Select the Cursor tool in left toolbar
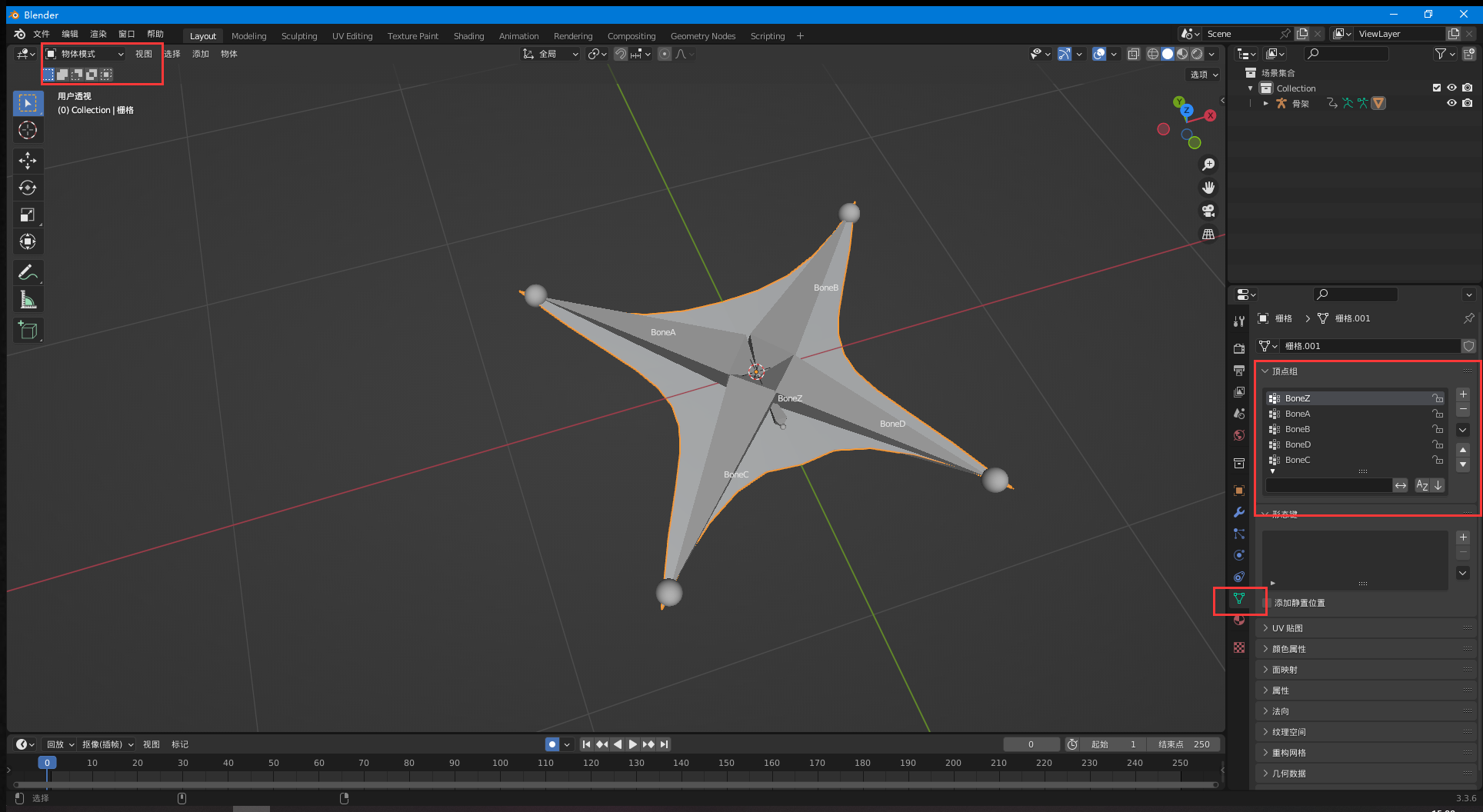This screenshot has height=812, width=1483. coord(28,130)
